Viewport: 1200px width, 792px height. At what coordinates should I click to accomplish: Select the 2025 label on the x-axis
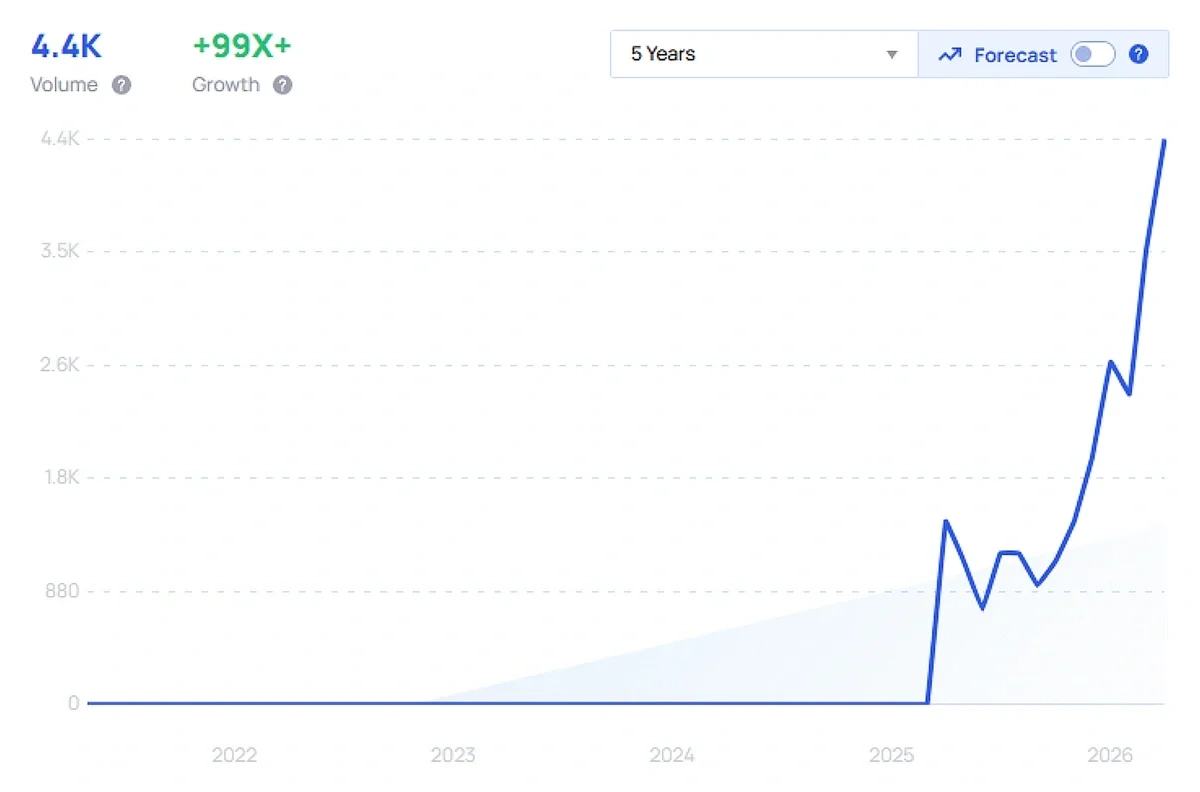click(x=891, y=755)
